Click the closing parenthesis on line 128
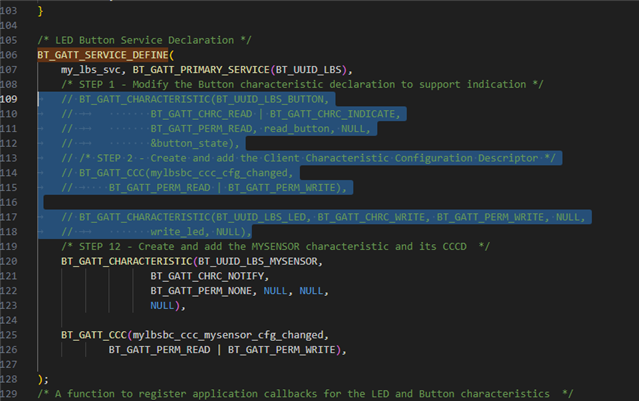 click(x=40, y=379)
